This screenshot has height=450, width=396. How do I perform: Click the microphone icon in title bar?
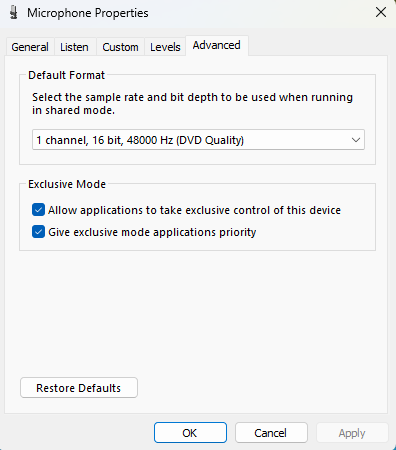[14, 13]
